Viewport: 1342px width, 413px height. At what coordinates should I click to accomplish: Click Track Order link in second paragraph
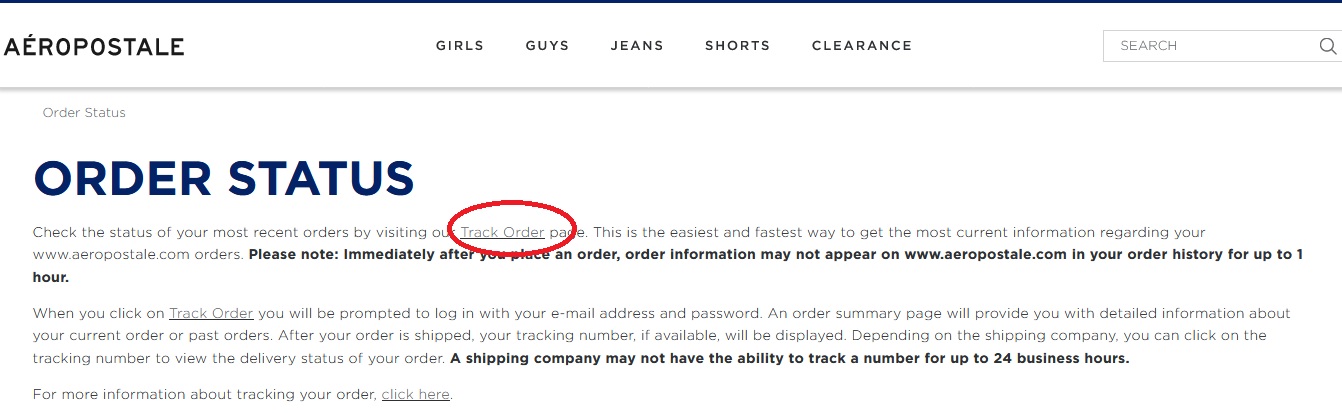(211, 313)
